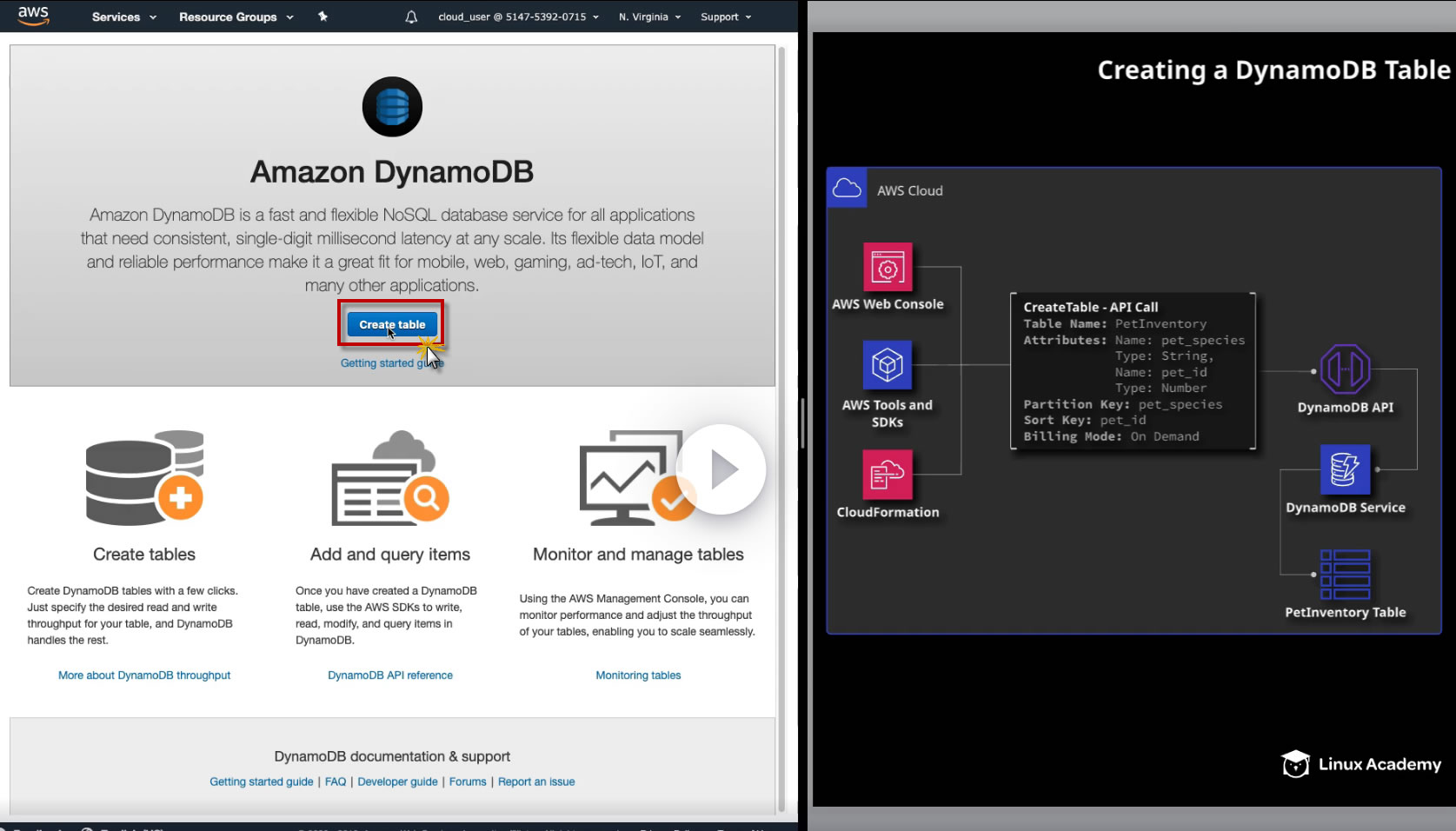
Task: Click the Report an issue link
Action: (536, 781)
